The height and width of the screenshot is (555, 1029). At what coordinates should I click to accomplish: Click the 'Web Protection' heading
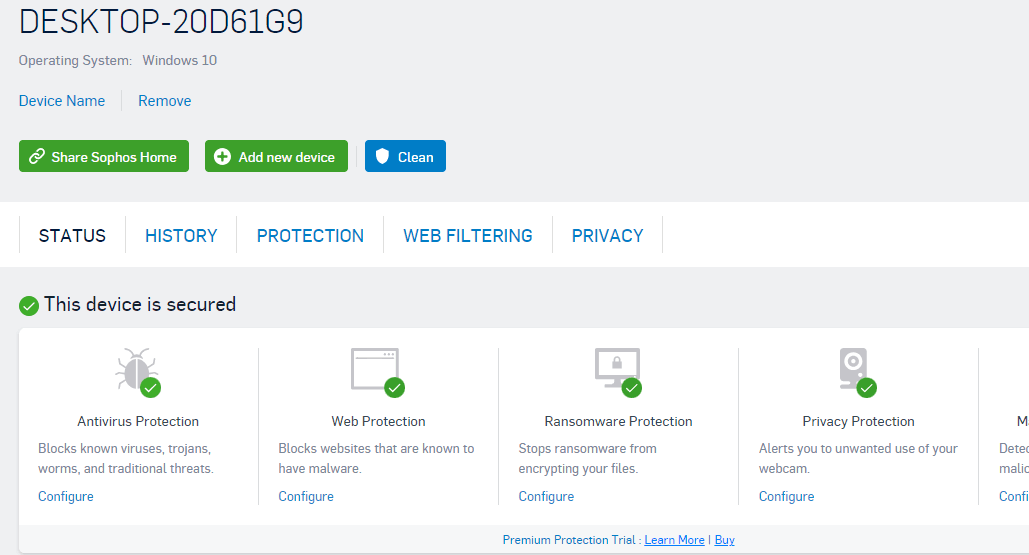coord(378,421)
